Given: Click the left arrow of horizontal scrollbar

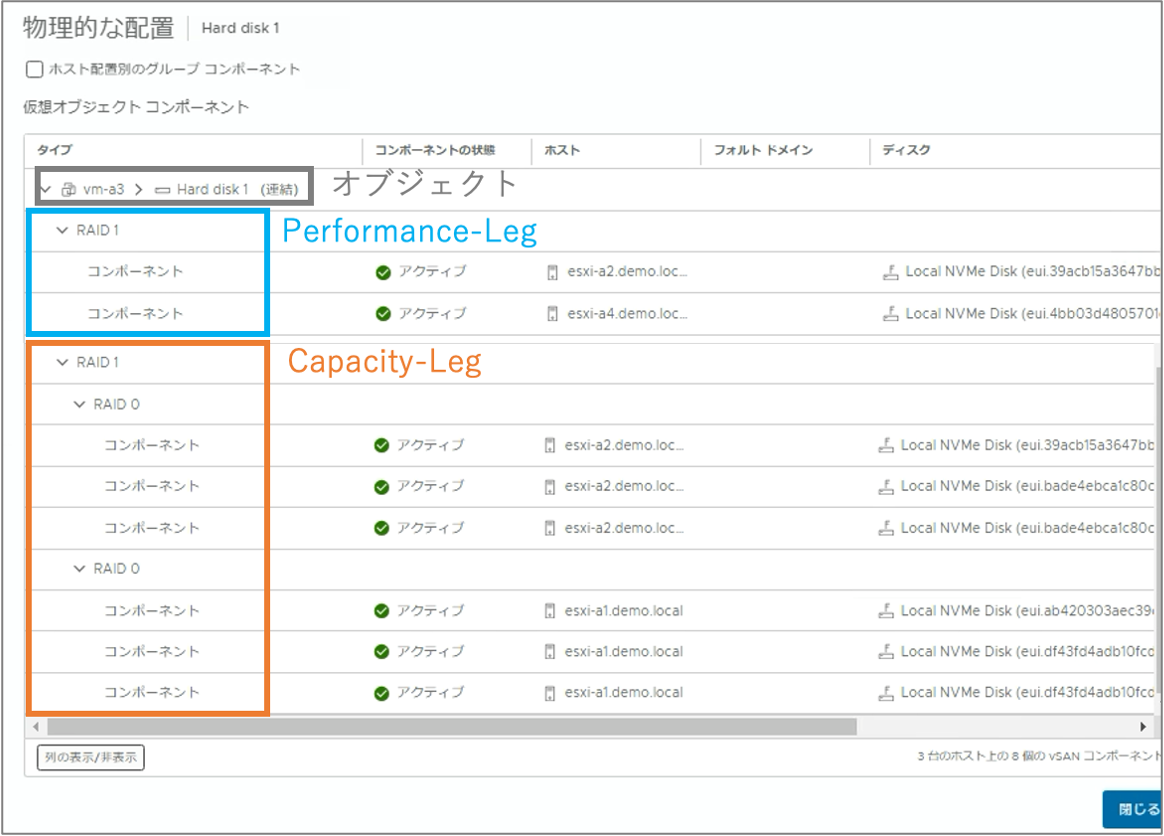Looking at the screenshot, I should [36, 726].
